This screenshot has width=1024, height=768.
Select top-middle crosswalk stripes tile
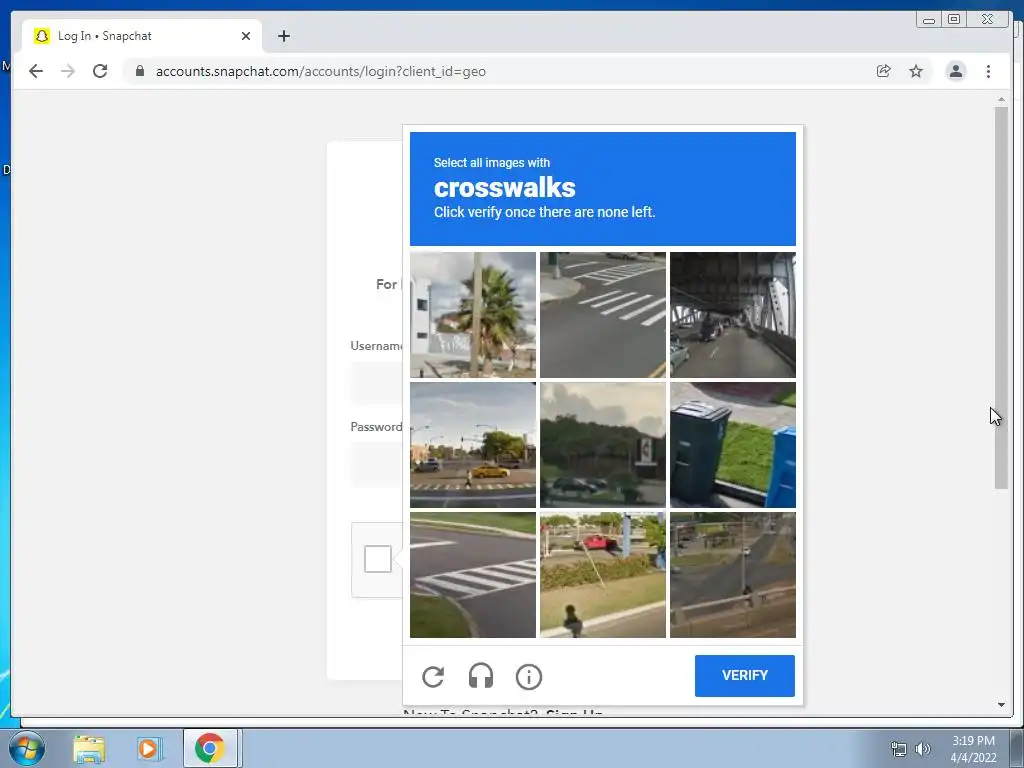coord(603,315)
